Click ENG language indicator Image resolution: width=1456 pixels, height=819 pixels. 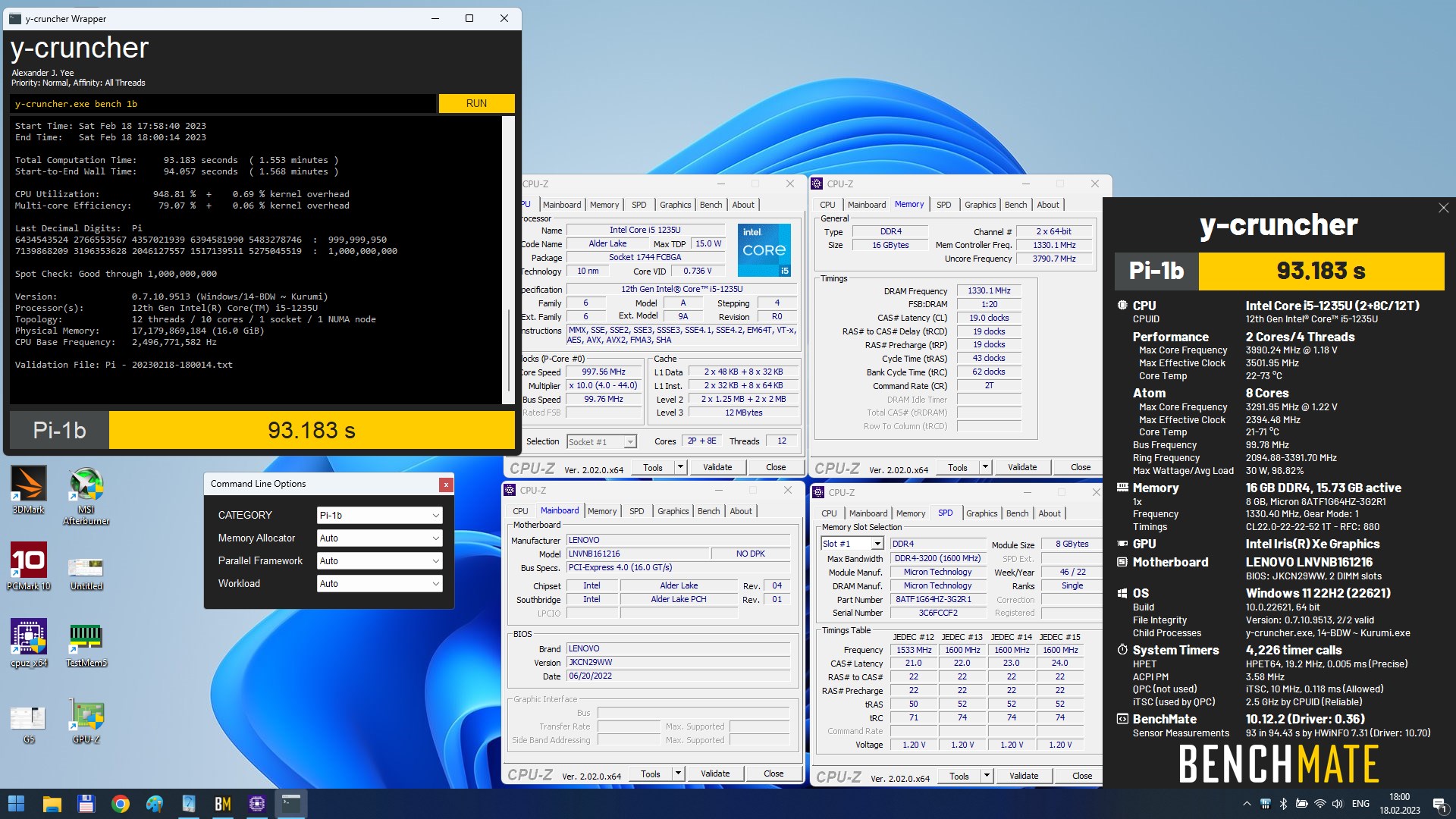(1361, 804)
